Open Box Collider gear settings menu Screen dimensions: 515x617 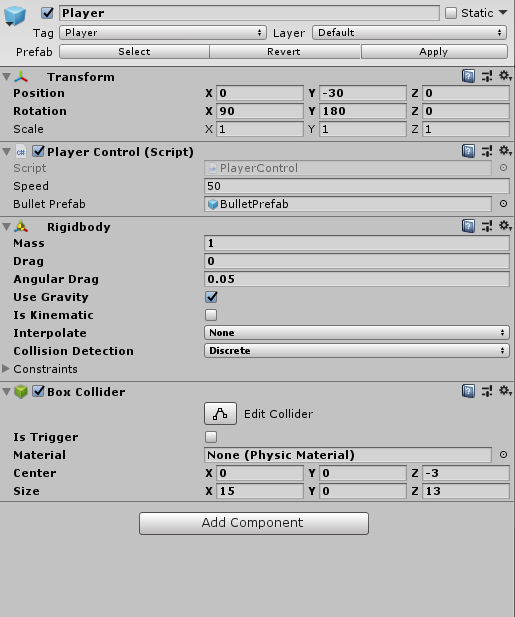[x=505, y=391]
